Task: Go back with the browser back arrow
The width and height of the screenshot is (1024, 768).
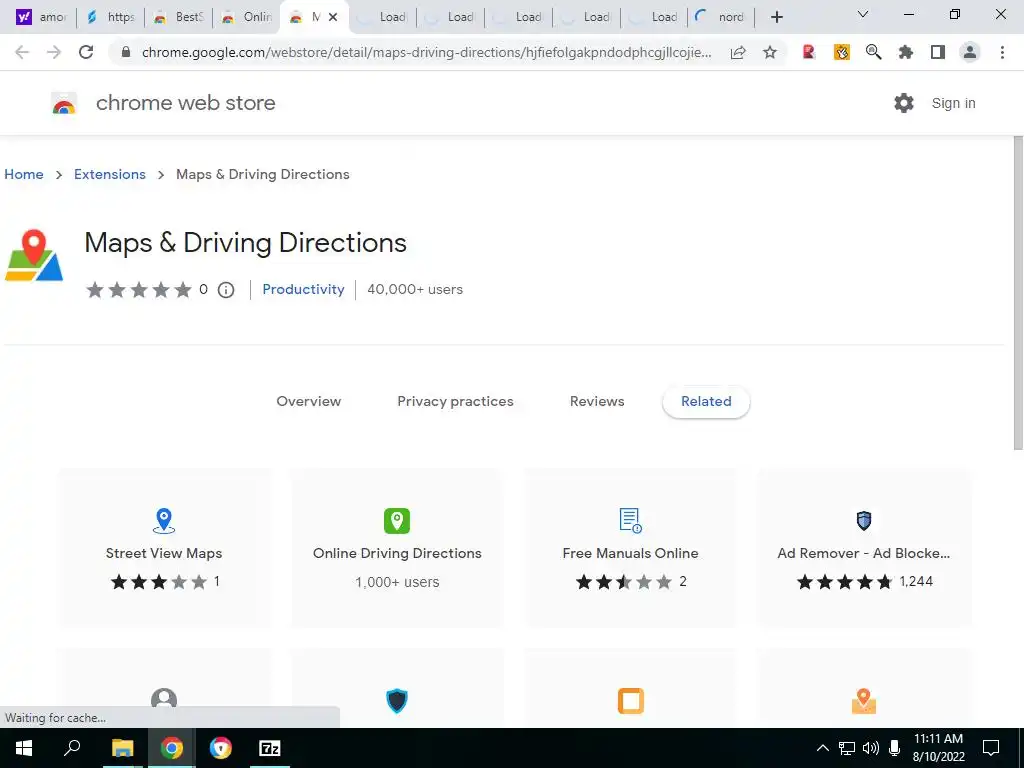Action: coord(22,52)
